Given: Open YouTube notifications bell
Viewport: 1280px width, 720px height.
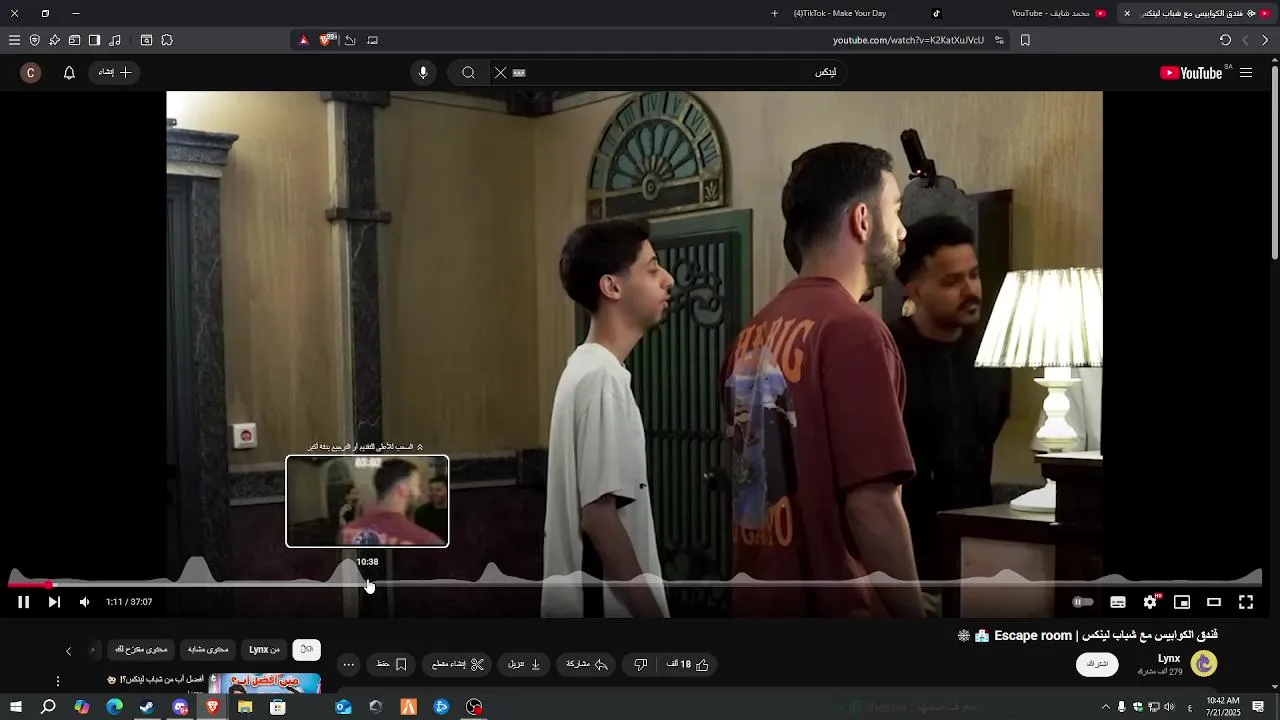Looking at the screenshot, I should [69, 72].
